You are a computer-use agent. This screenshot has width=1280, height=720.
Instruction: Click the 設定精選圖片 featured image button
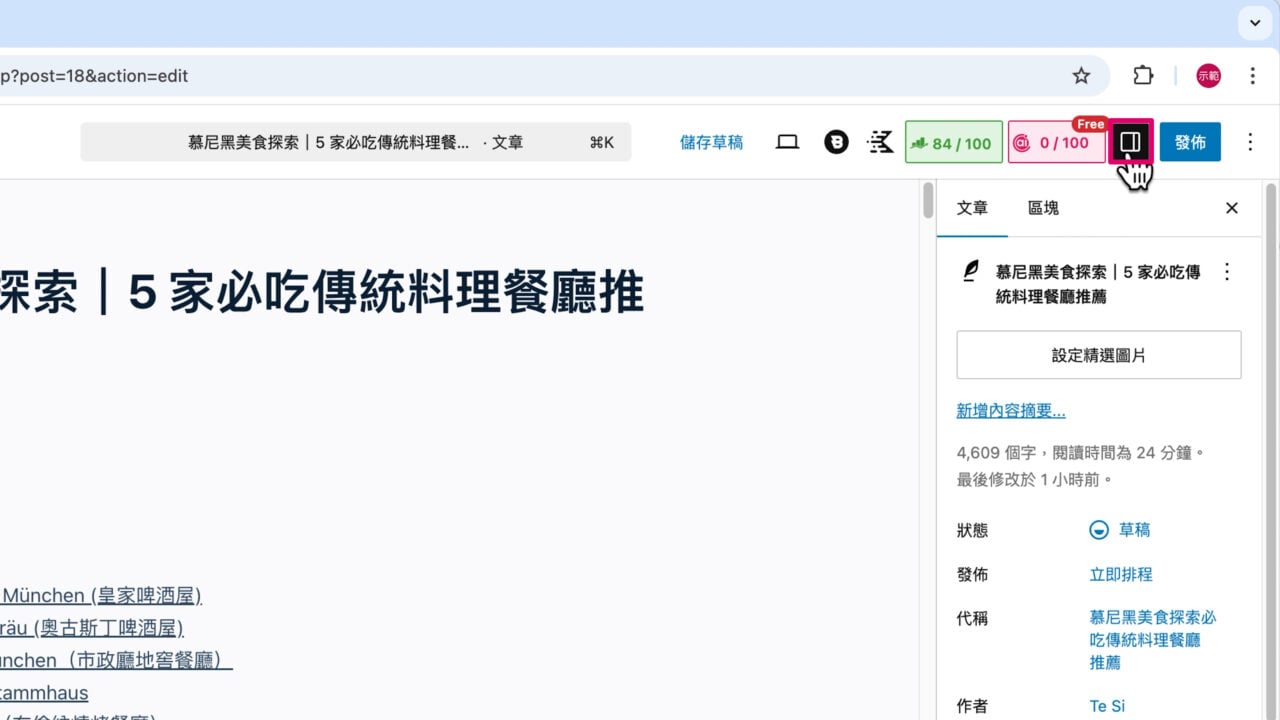[x=1098, y=355]
